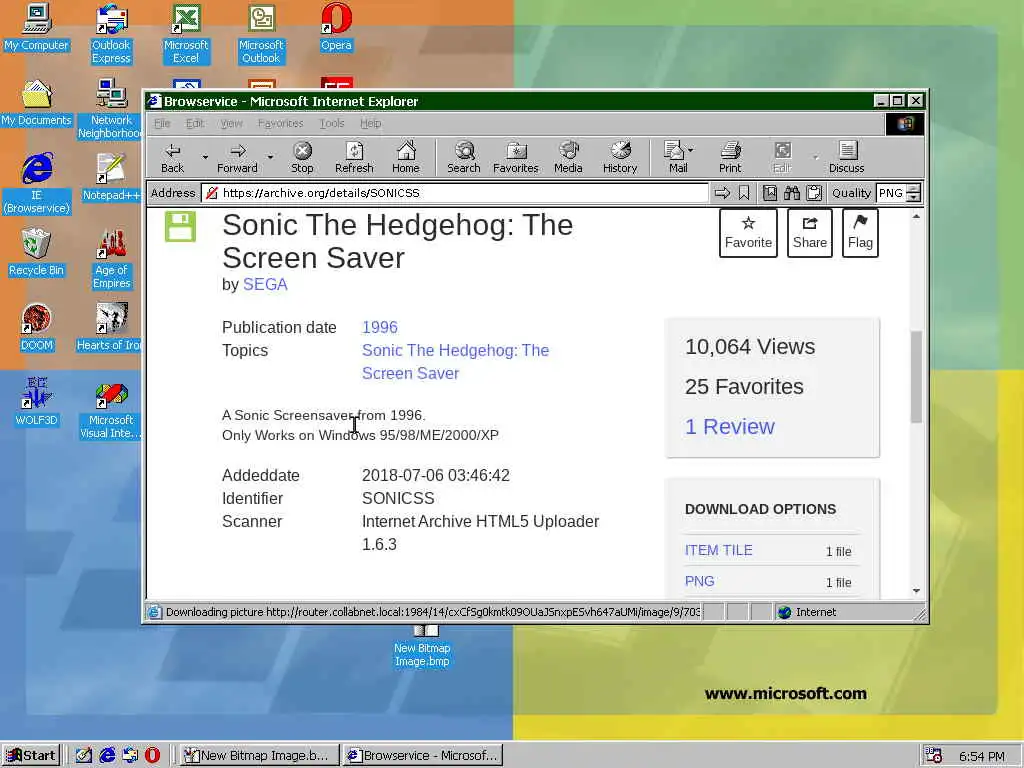Show browsing History pane
1024x768 pixels.
click(620, 158)
